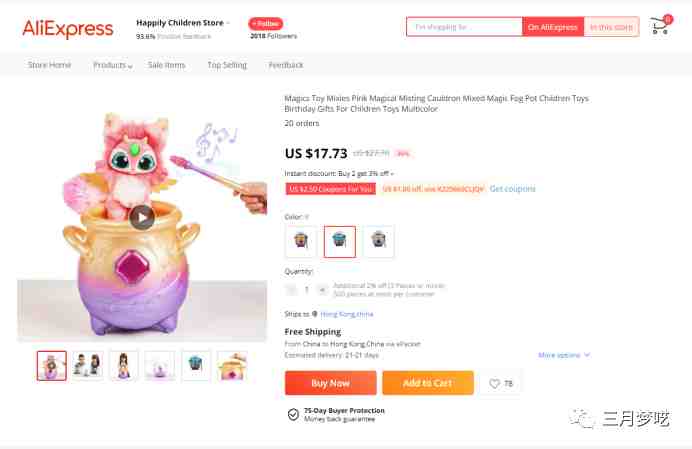This screenshot has width=692, height=449.
Task: Click the Add to Cart button
Action: (x=427, y=383)
